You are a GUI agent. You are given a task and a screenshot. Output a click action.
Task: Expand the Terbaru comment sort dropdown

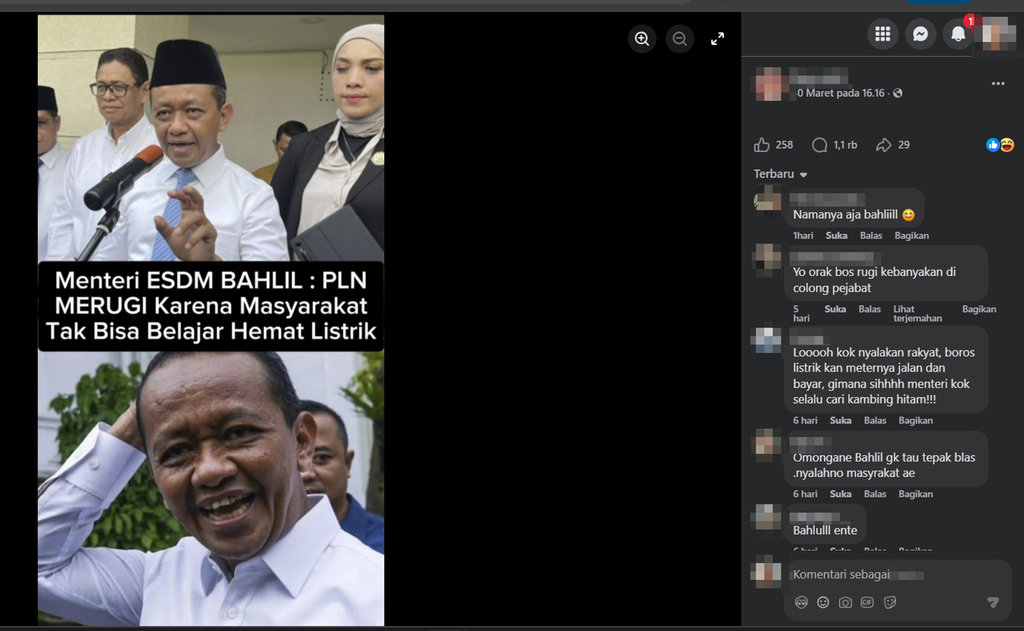(x=780, y=174)
